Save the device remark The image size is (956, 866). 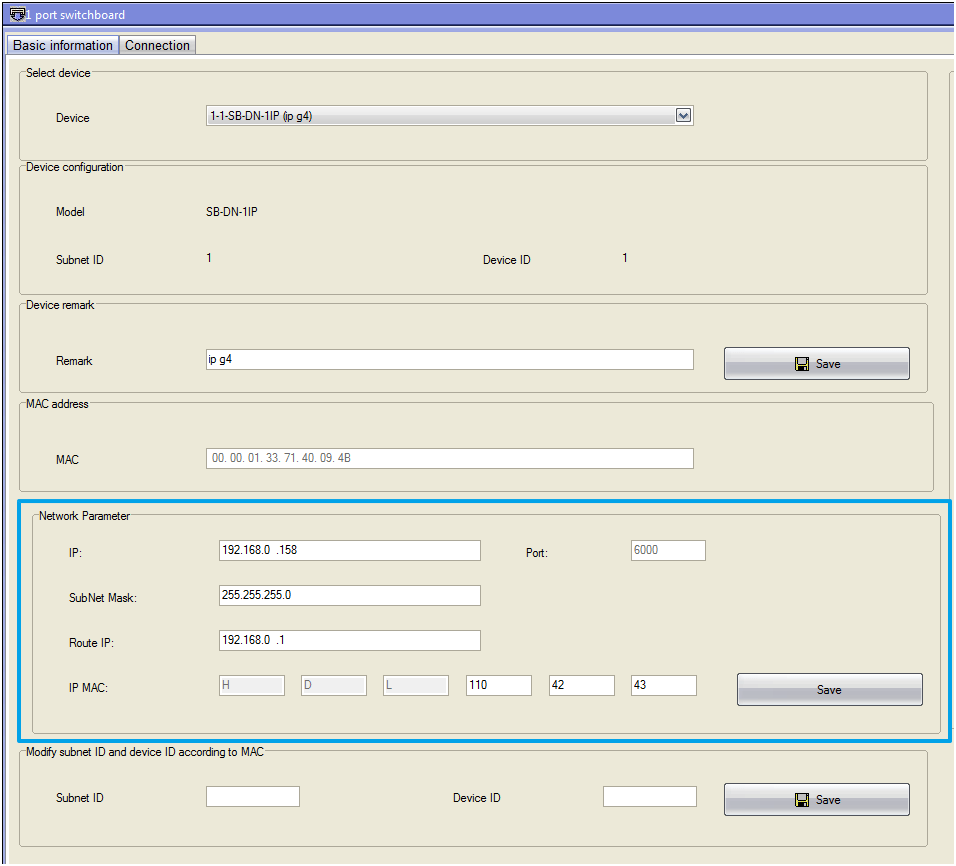coord(816,363)
